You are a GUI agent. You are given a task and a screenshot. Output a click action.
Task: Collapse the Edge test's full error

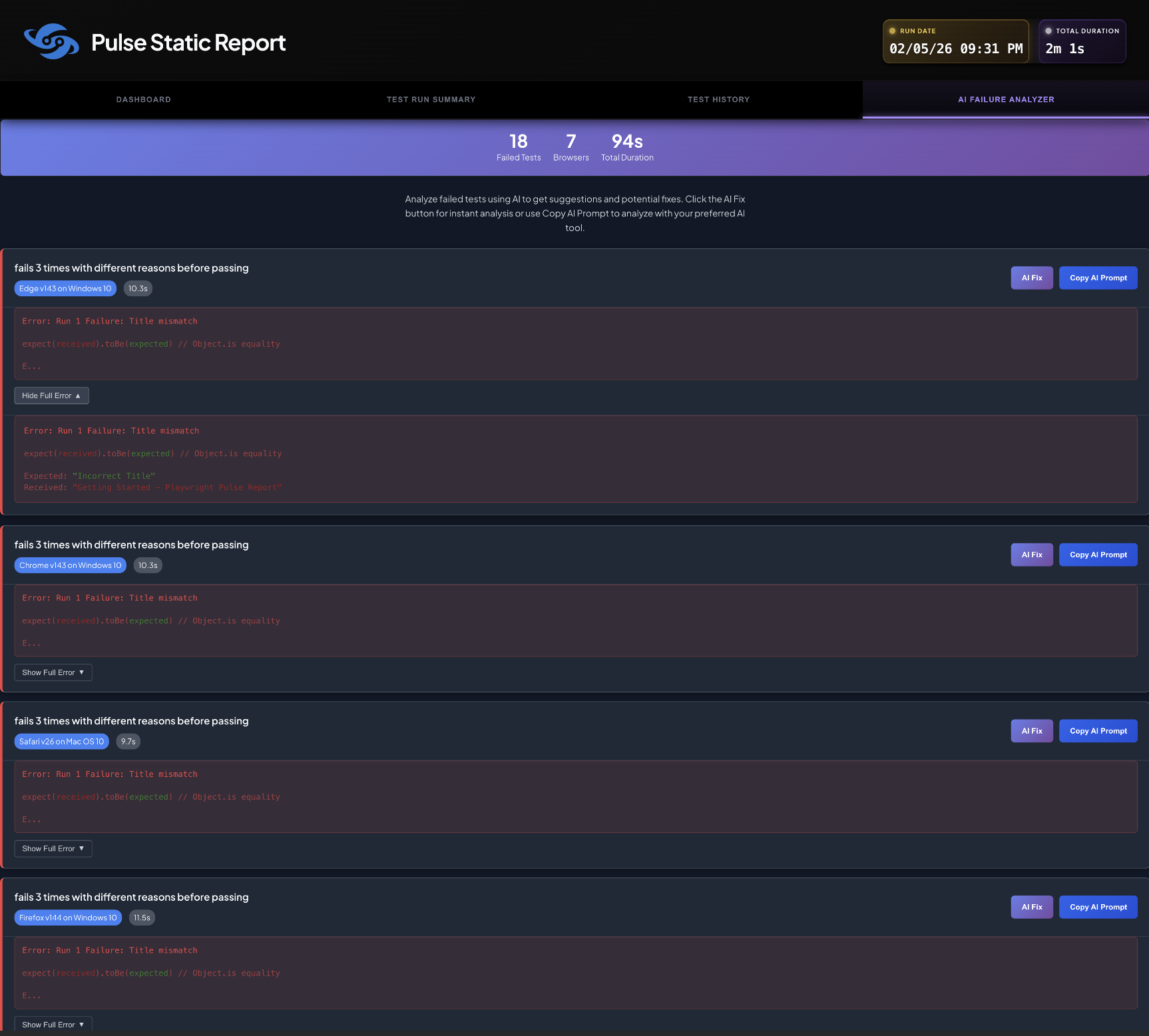pos(51,395)
